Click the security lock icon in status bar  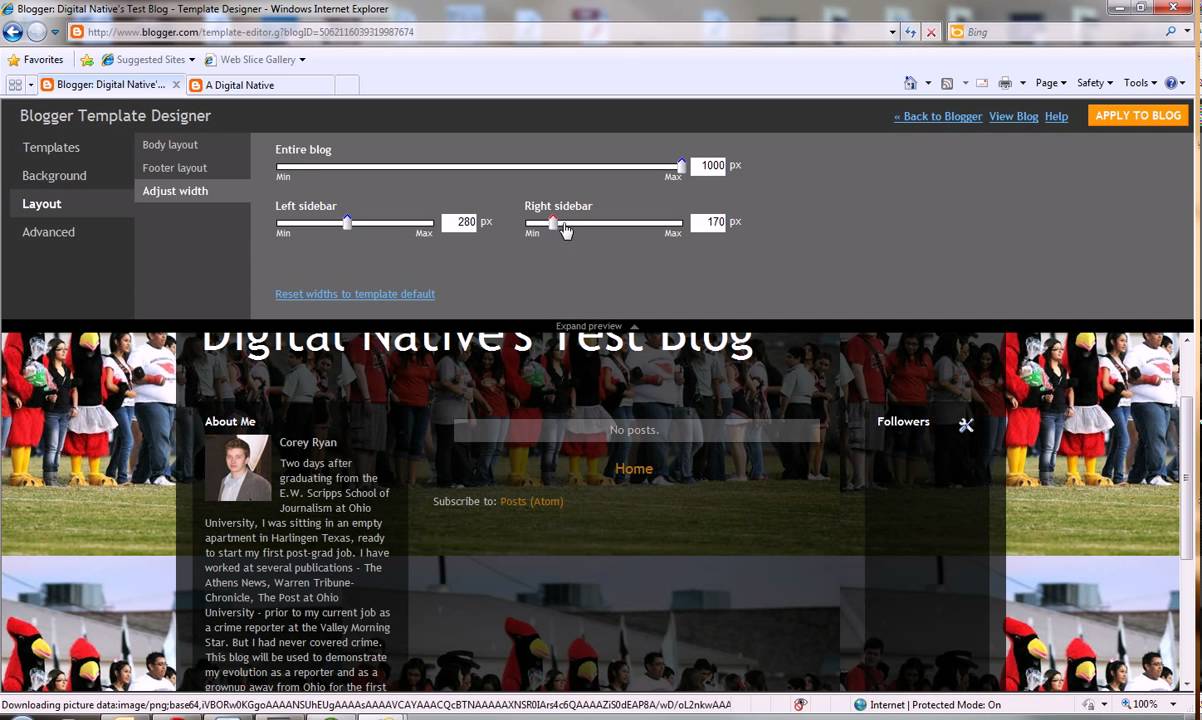(x=1089, y=705)
